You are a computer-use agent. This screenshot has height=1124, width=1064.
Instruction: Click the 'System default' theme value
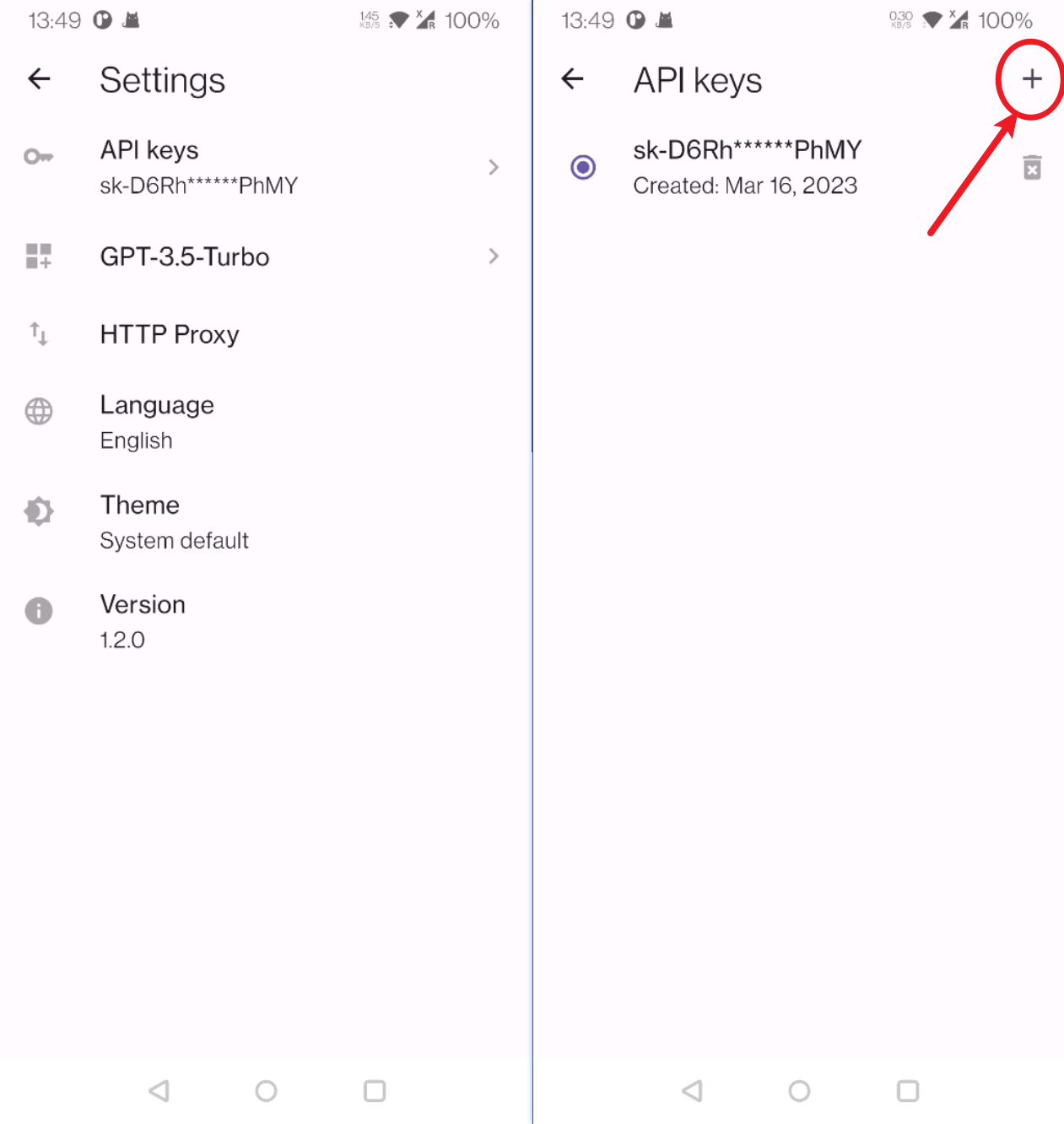[x=174, y=541]
